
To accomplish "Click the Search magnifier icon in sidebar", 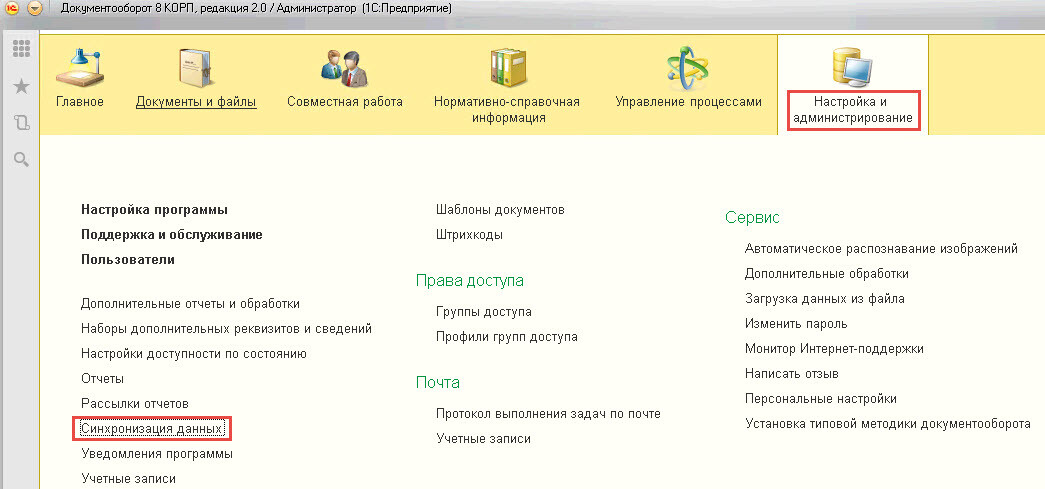I will tap(21, 159).
